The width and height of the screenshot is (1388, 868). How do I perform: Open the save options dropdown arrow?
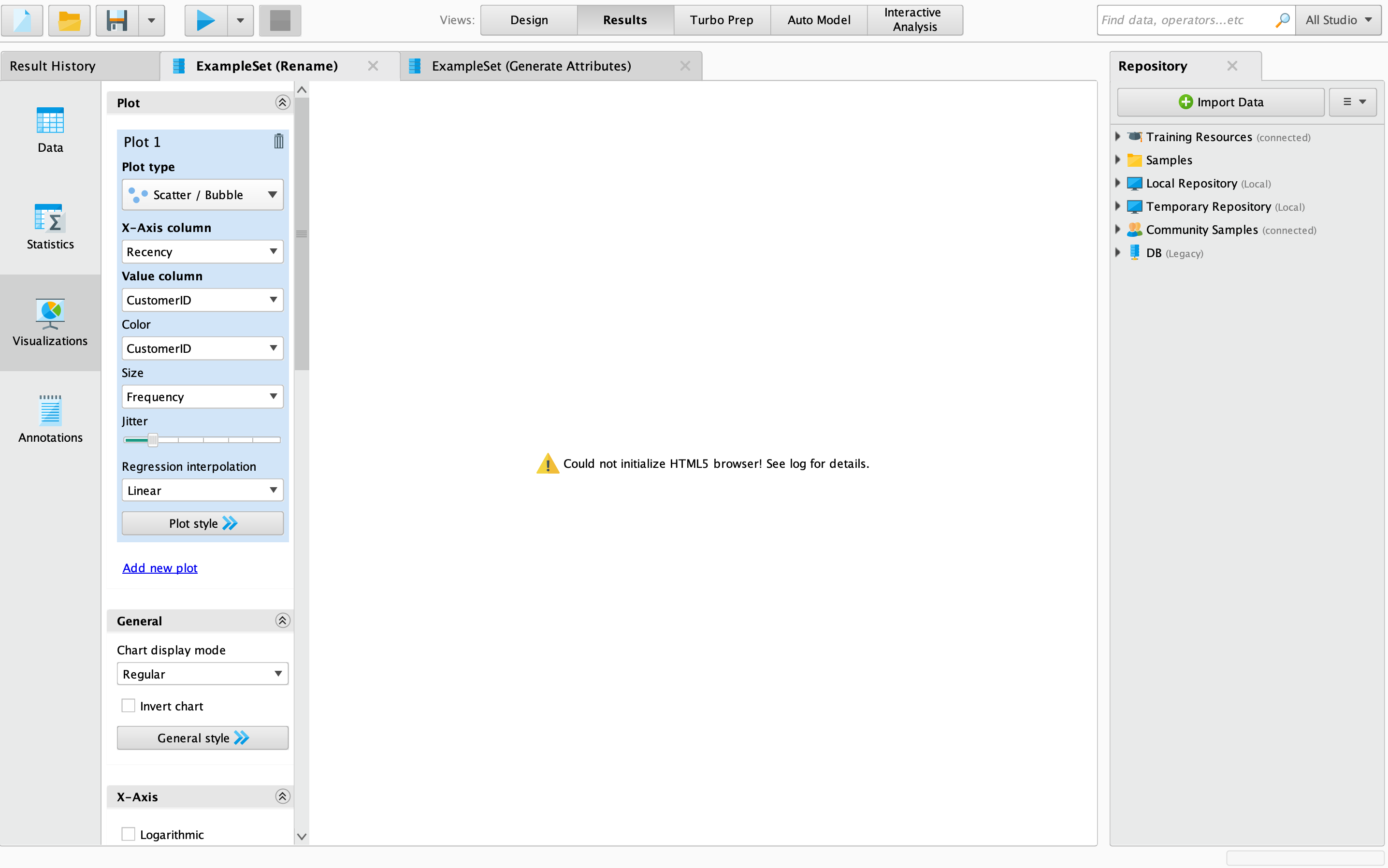[152, 21]
